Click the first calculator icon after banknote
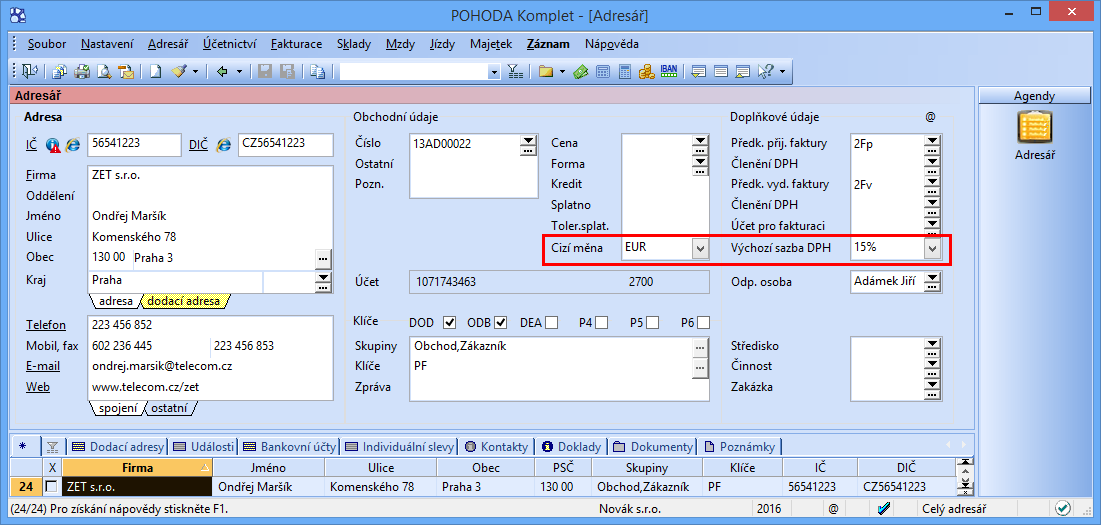The height and width of the screenshot is (525, 1101). pyautogui.click(x=602, y=71)
